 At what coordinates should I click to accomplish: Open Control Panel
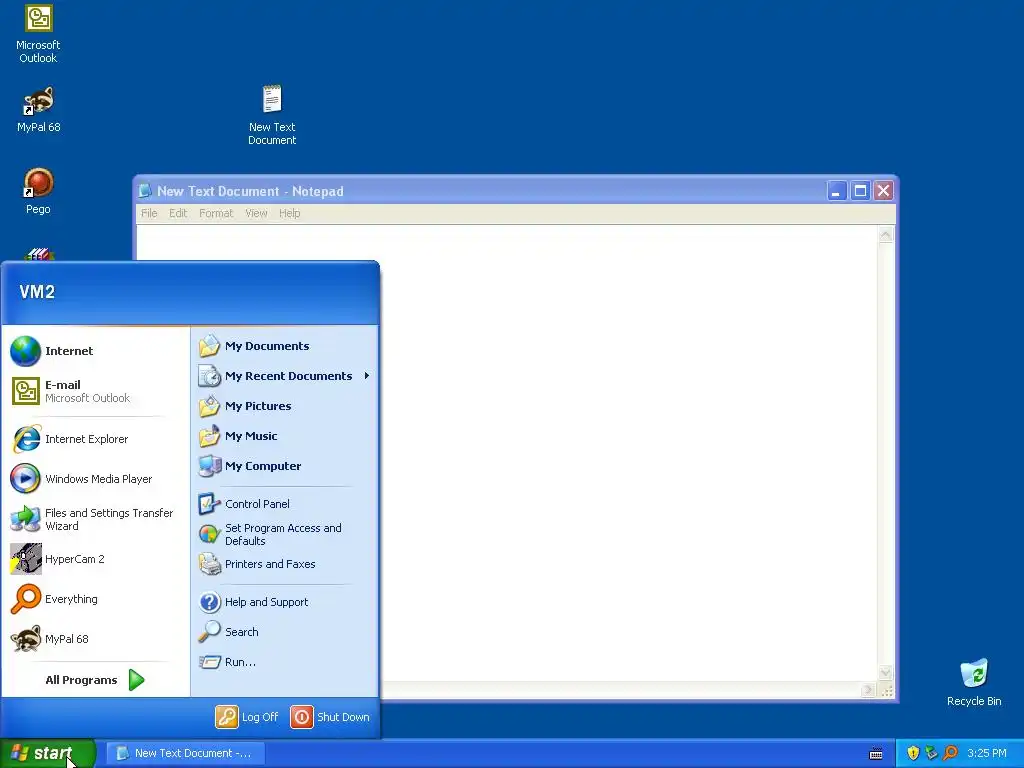[x=285, y=504]
